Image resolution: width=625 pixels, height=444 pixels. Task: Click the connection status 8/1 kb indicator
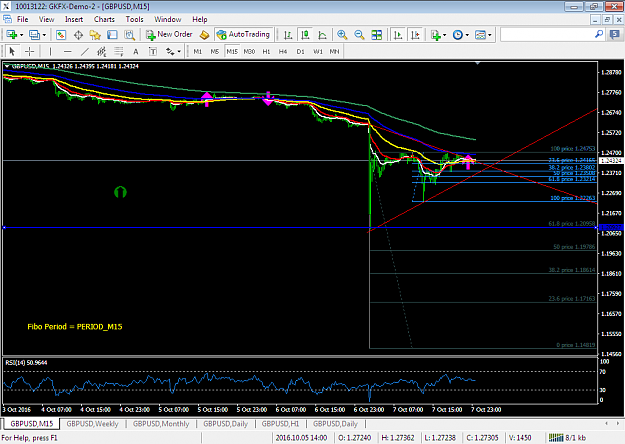click(x=567, y=438)
